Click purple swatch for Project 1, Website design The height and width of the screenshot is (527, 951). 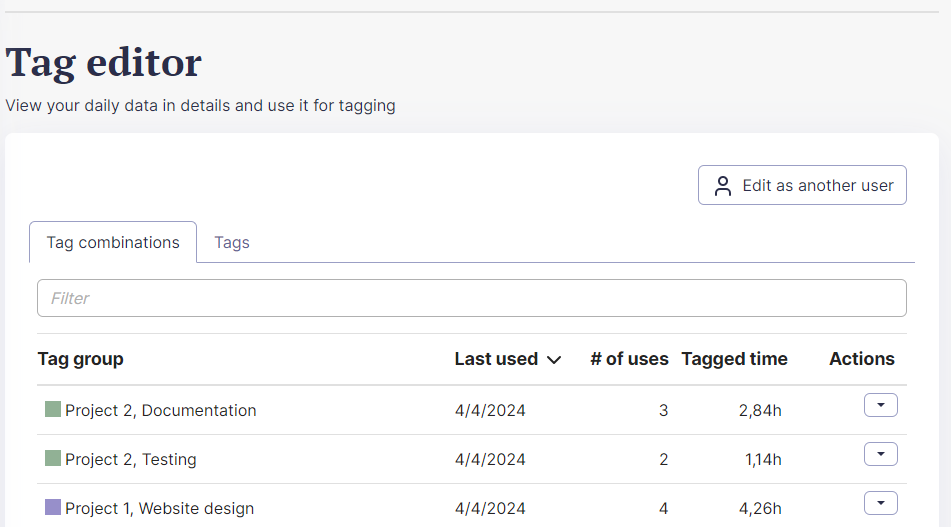tap(53, 507)
